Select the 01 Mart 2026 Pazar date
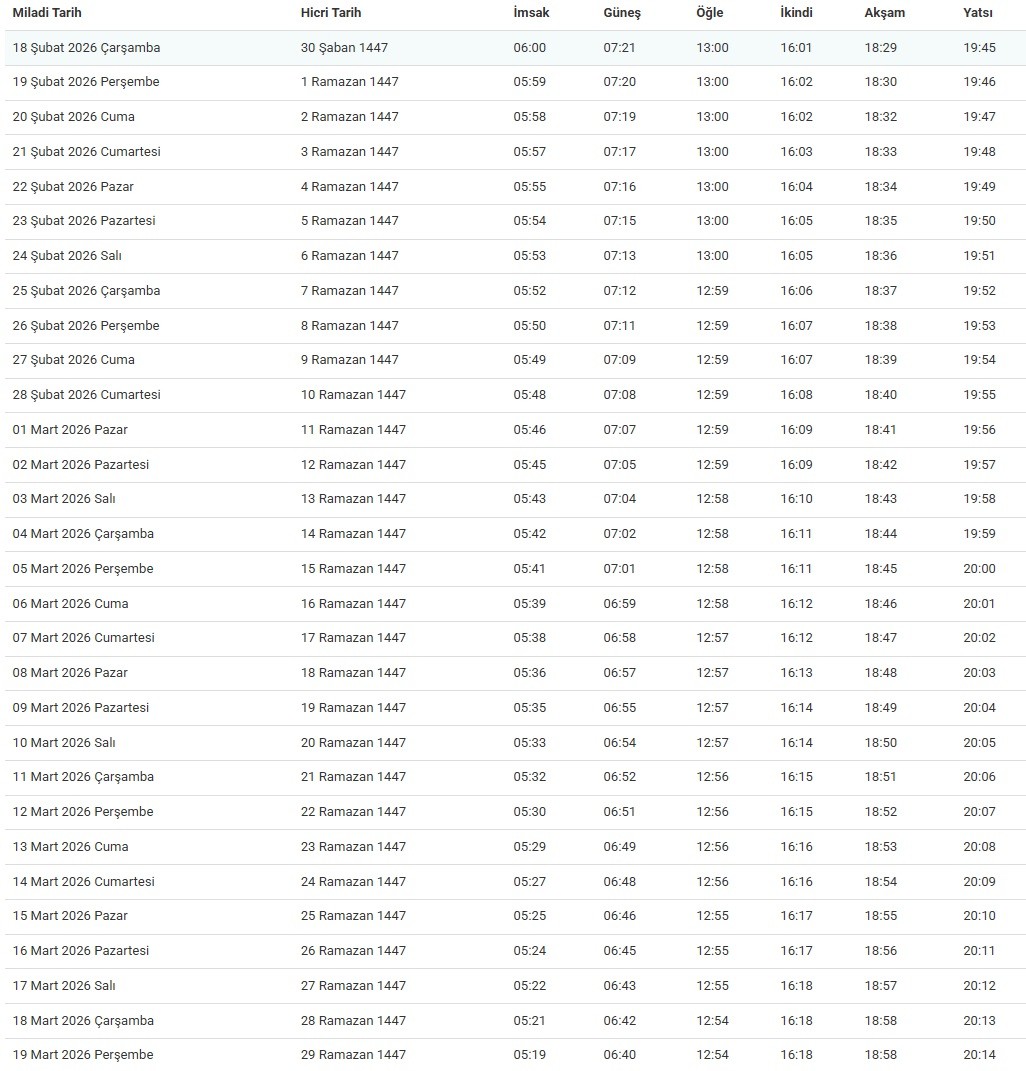The width and height of the screenshot is (1026, 1071). pyautogui.click(x=70, y=430)
